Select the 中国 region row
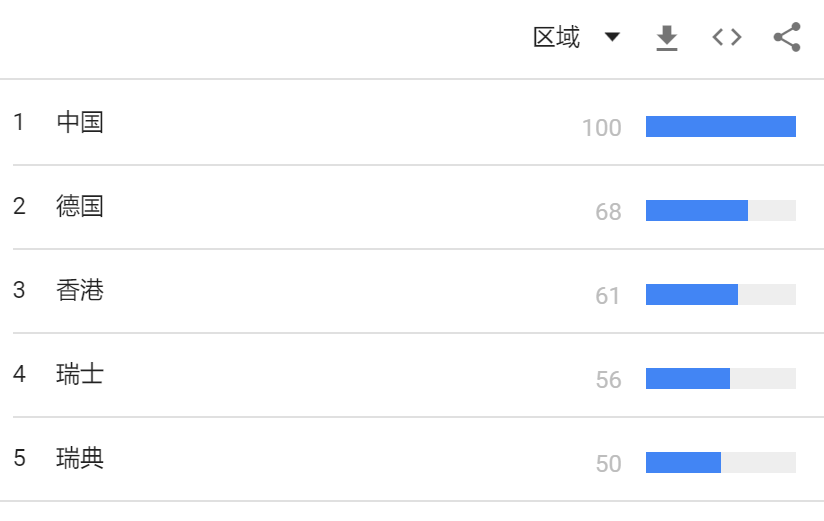 (412, 122)
